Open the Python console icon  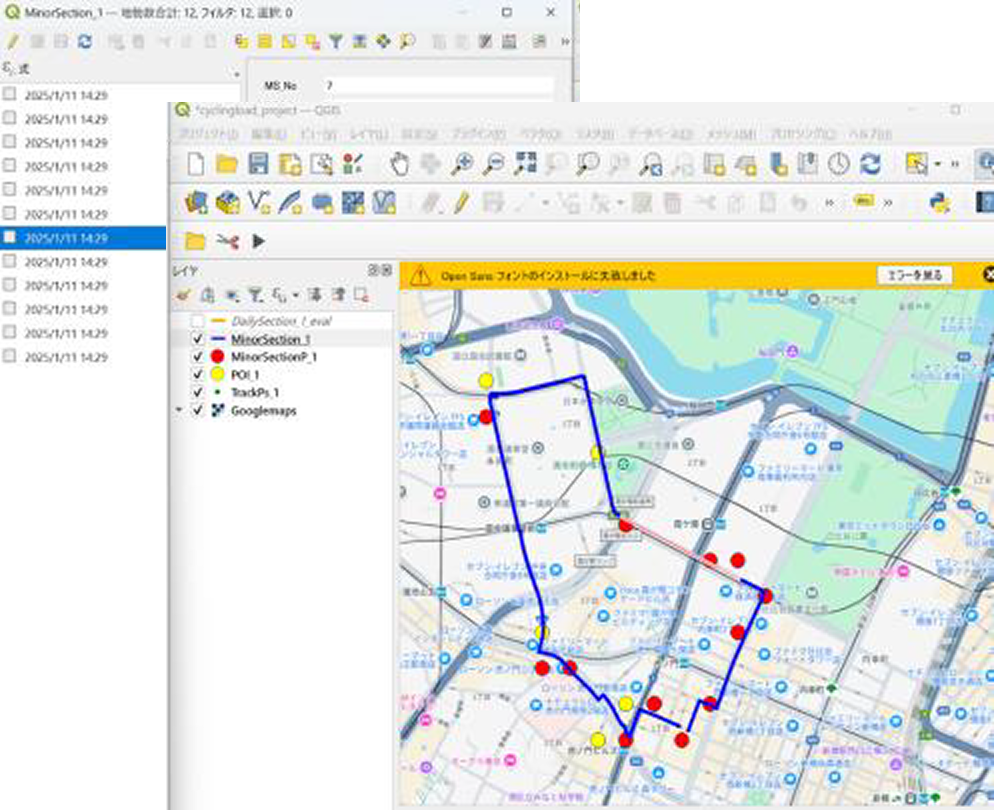click(938, 203)
